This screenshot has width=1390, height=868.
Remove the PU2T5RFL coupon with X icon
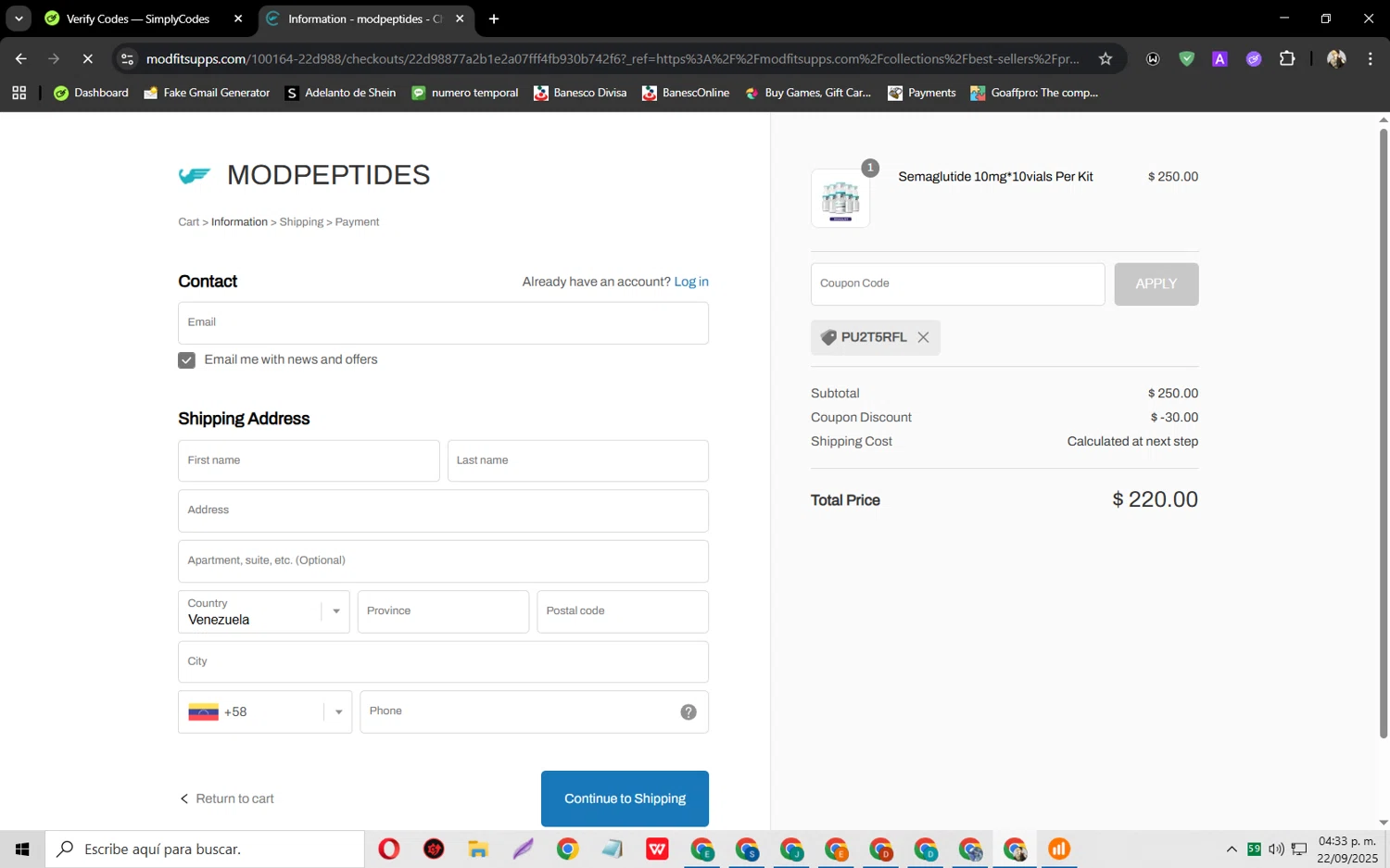(923, 337)
